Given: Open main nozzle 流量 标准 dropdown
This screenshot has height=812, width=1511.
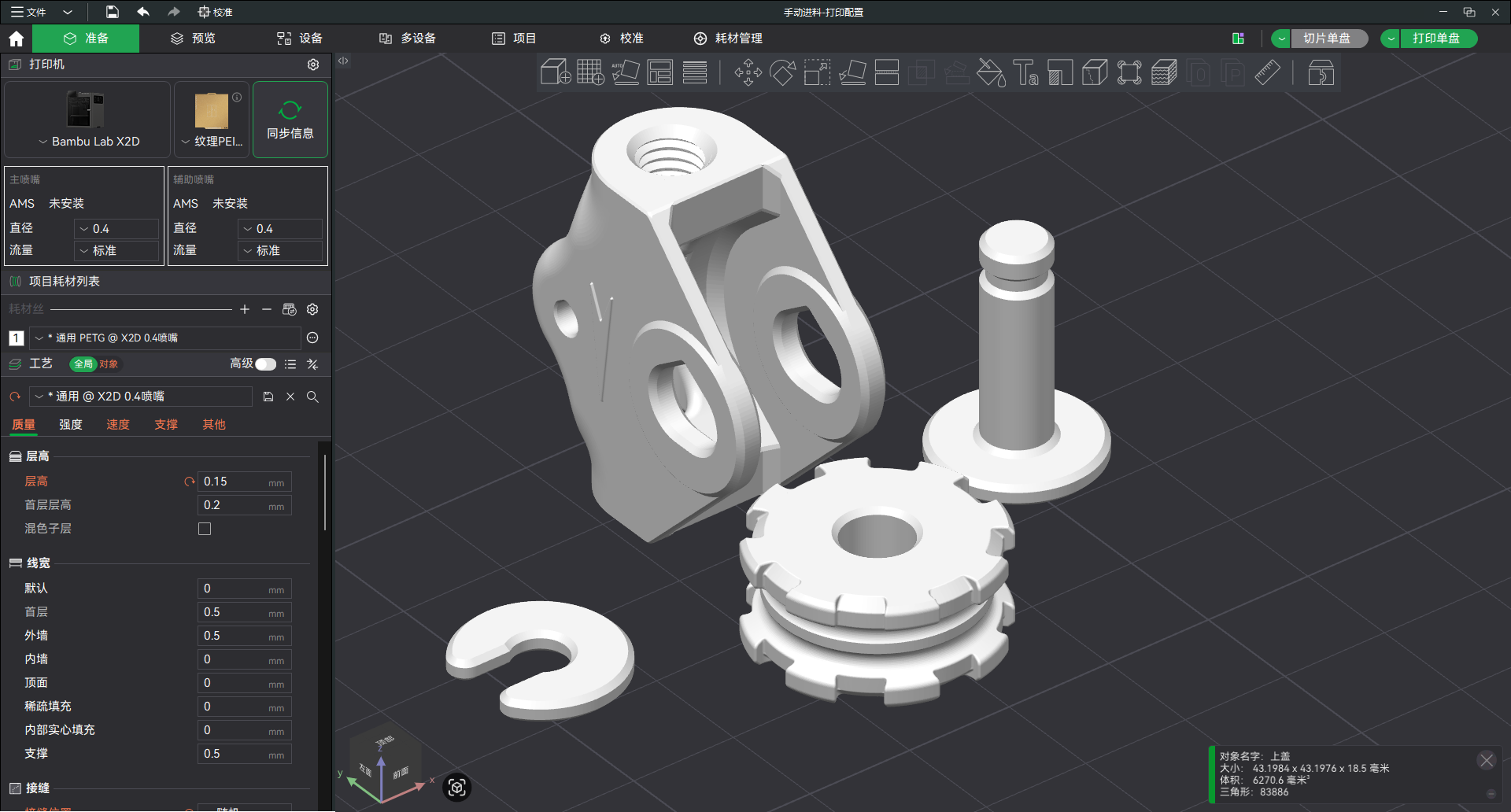Looking at the screenshot, I should pos(118,250).
